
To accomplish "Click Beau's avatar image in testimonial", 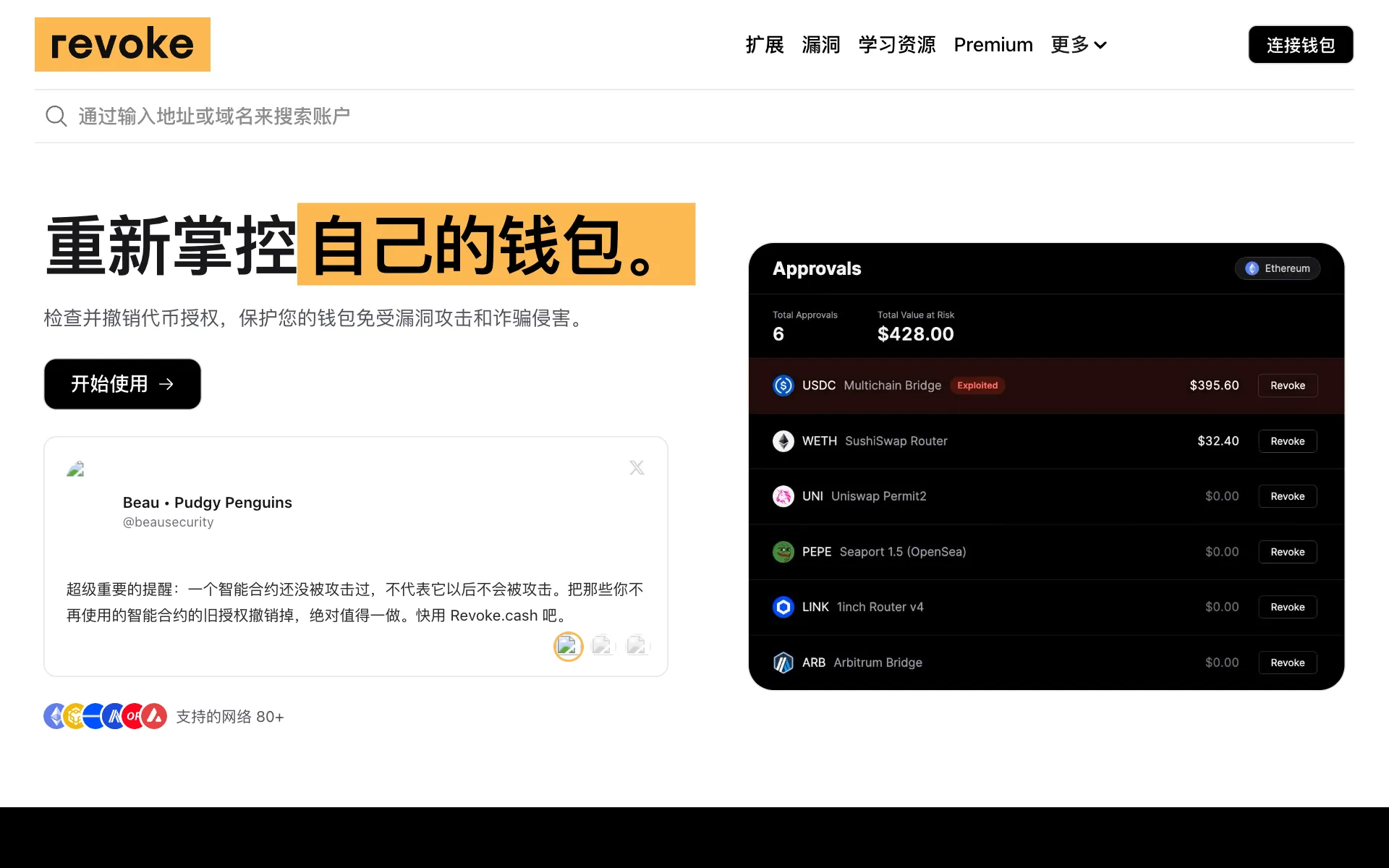I will point(76,469).
